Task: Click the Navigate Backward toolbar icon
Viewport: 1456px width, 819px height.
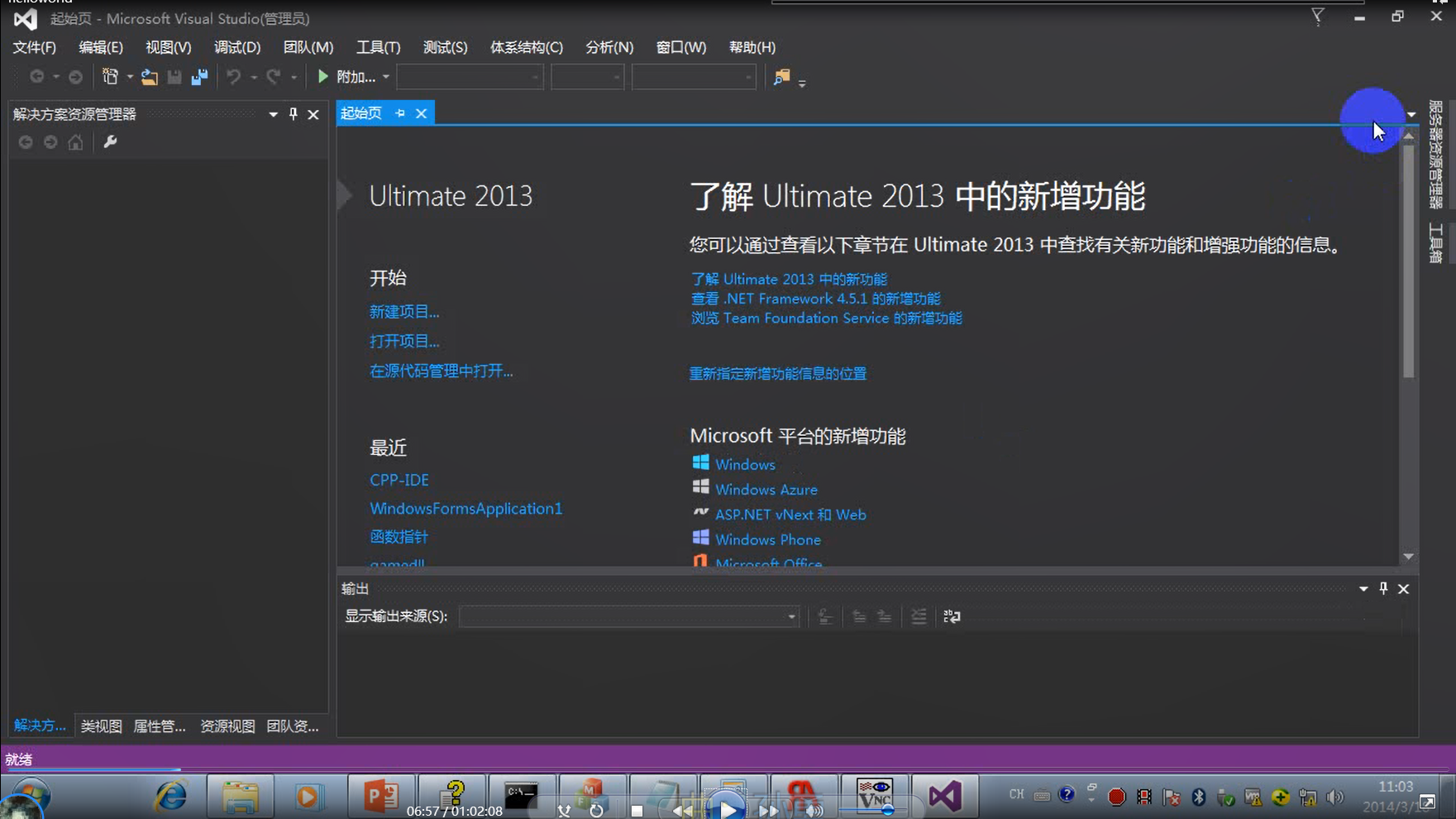Action: click(x=37, y=77)
